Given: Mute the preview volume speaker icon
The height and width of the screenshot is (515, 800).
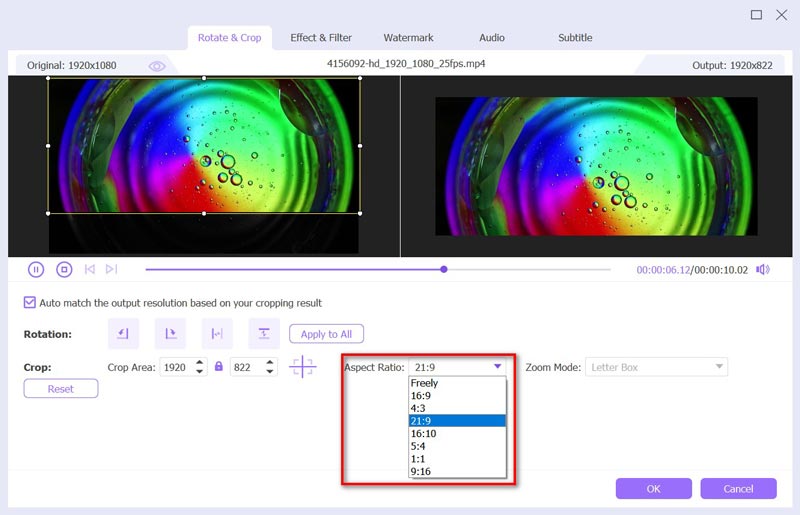Looking at the screenshot, I should (x=763, y=269).
